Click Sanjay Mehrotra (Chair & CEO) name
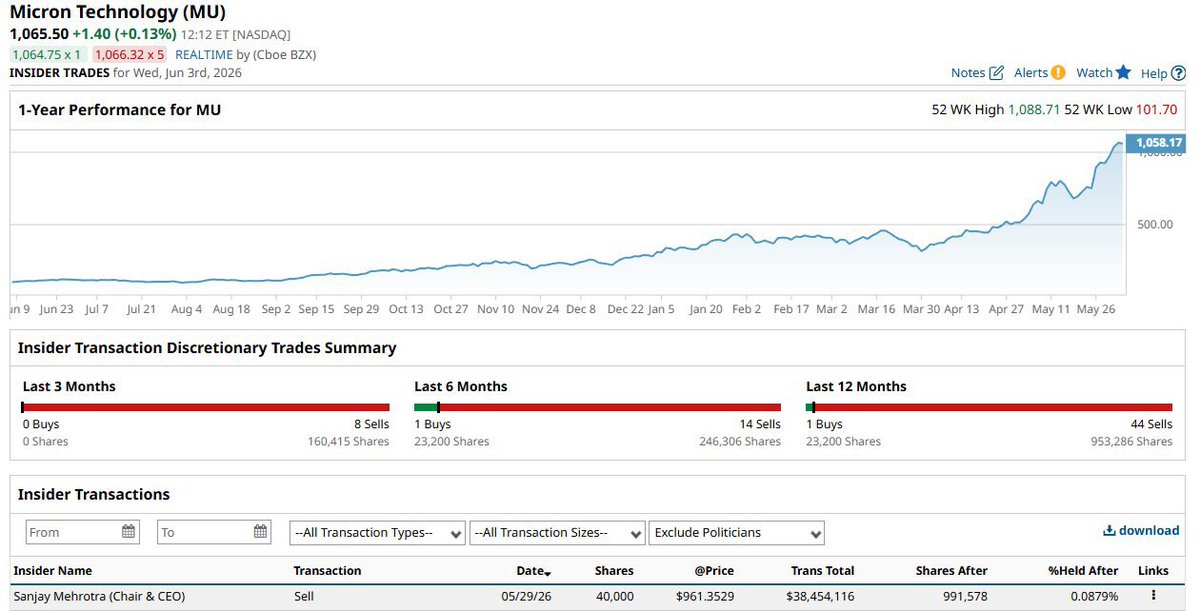Screen dimensions: 1200x611 (x=99, y=596)
